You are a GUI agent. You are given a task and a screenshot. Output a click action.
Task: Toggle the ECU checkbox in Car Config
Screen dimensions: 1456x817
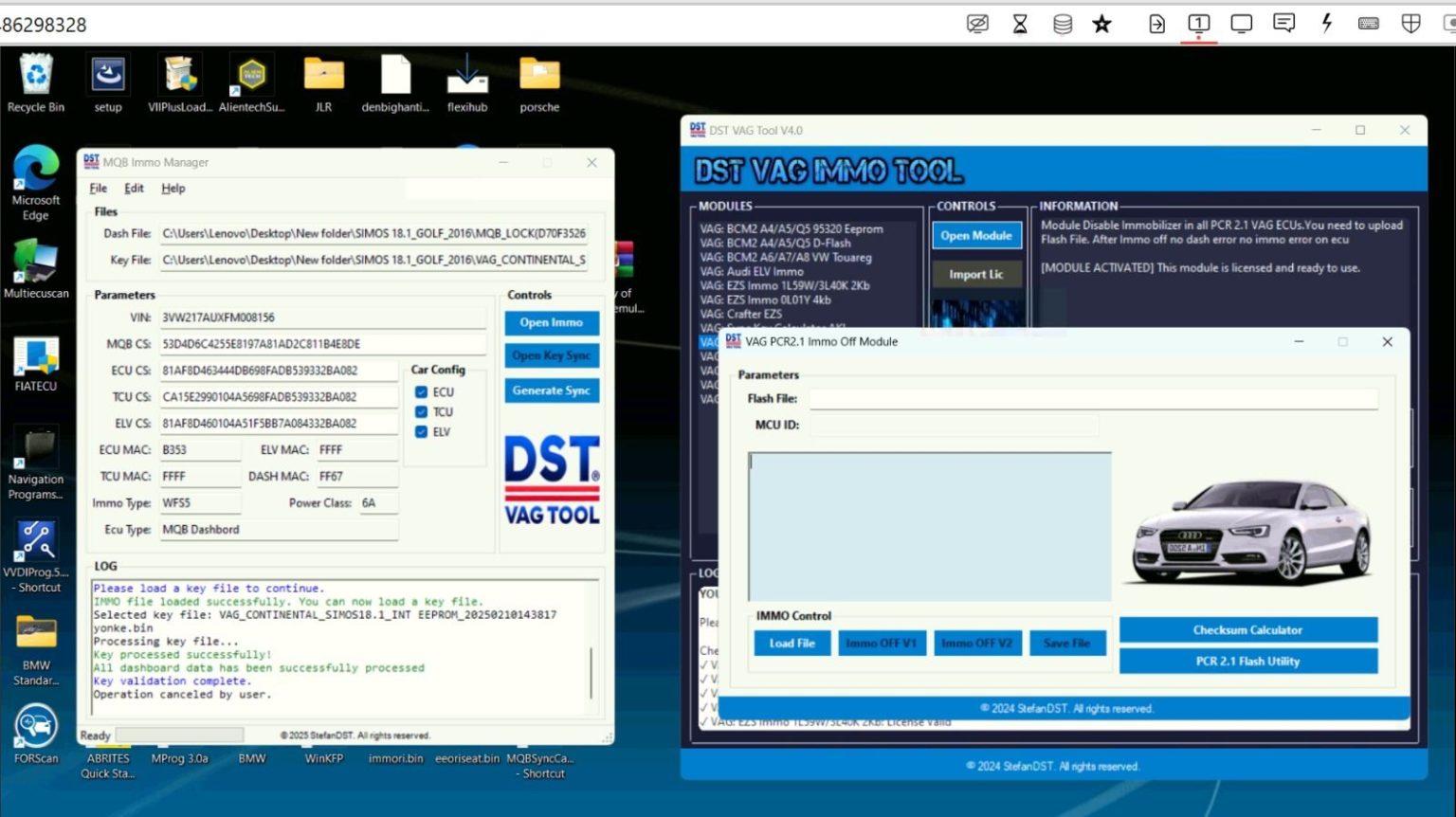tap(420, 391)
